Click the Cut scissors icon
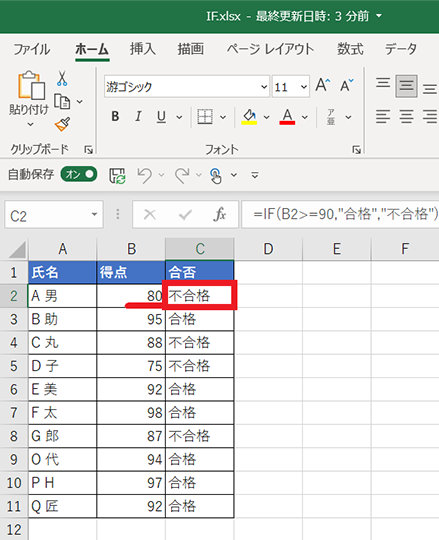The width and height of the screenshot is (439, 540). [x=62, y=78]
